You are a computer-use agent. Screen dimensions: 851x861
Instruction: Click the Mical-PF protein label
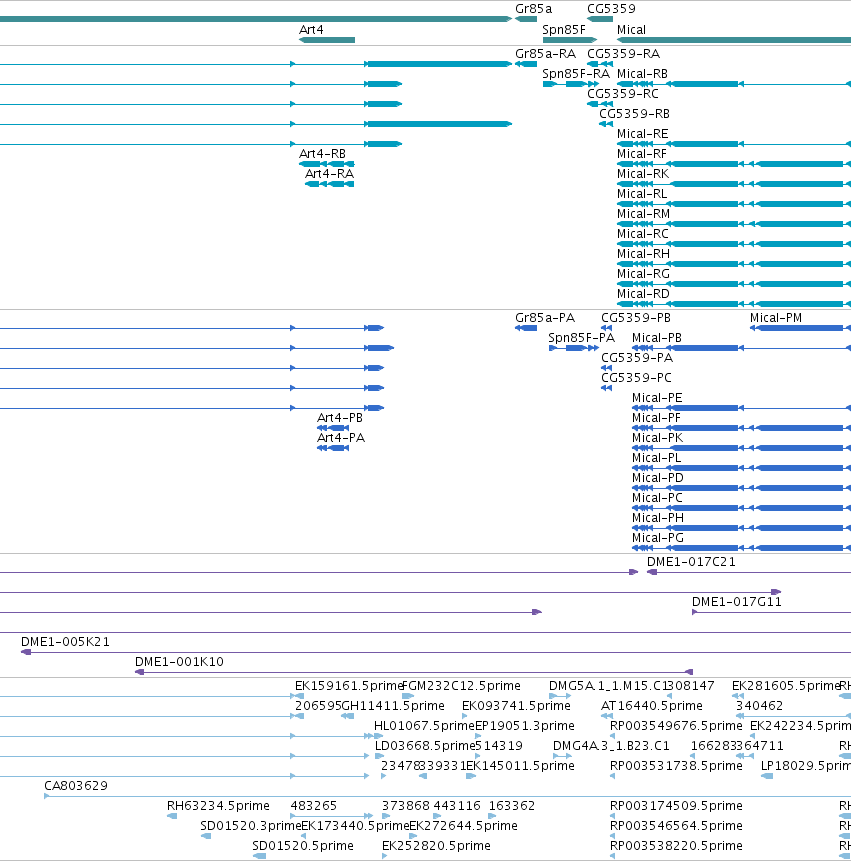[x=656, y=418]
